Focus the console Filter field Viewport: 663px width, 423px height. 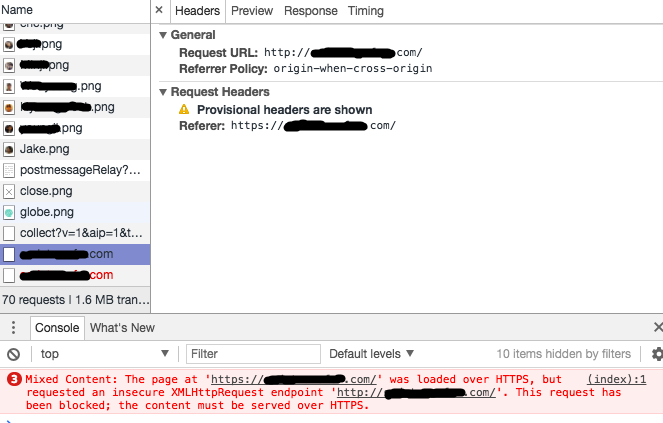pyautogui.click(x=253, y=354)
